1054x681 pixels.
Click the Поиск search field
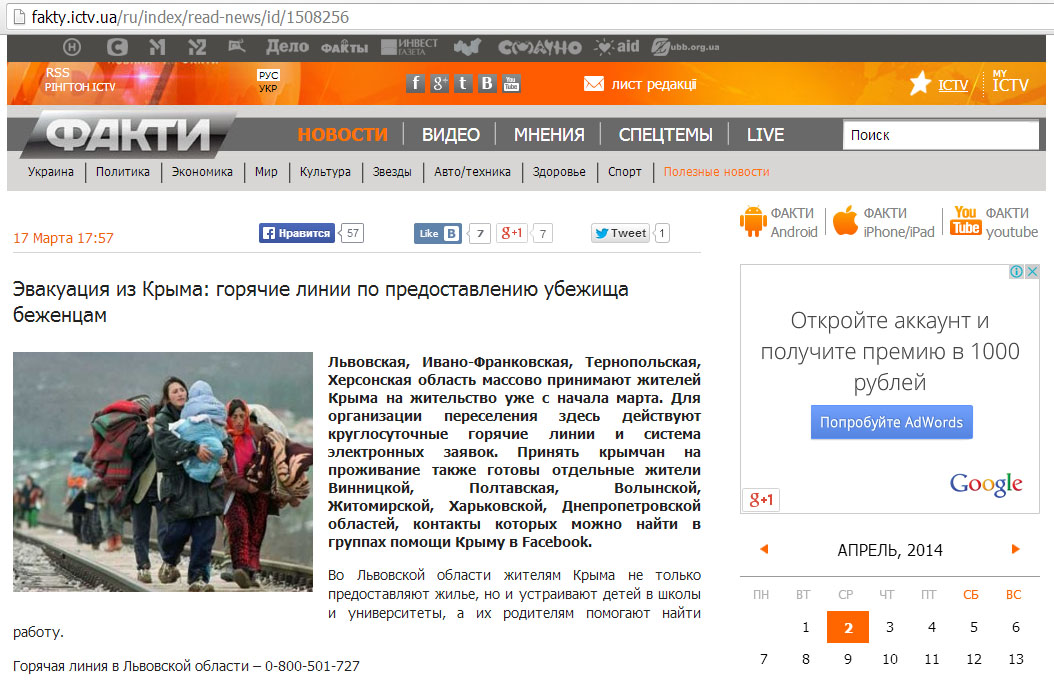click(x=940, y=135)
